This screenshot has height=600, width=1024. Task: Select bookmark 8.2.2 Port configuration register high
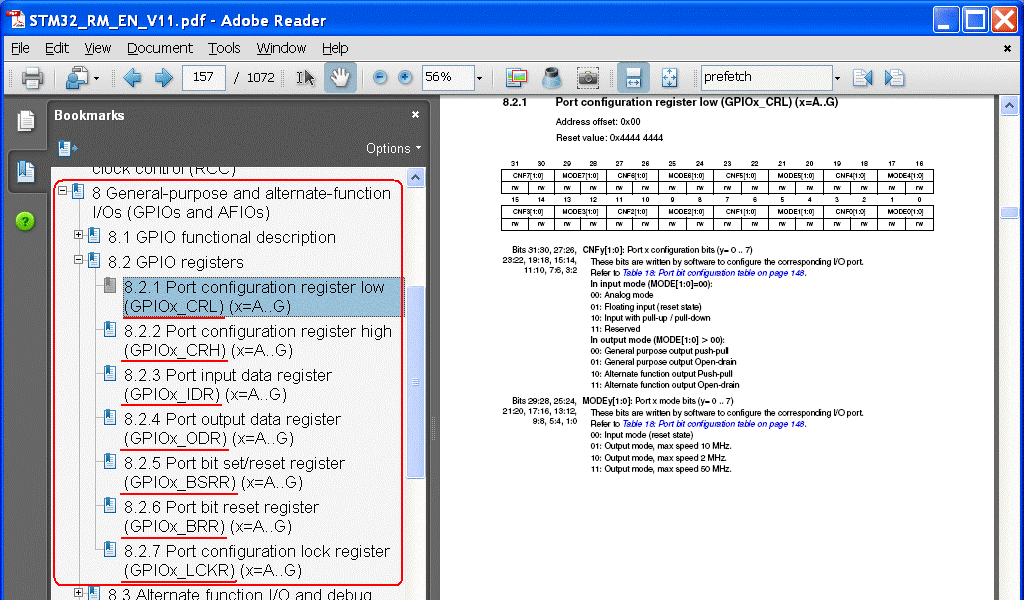pos(258,340)
